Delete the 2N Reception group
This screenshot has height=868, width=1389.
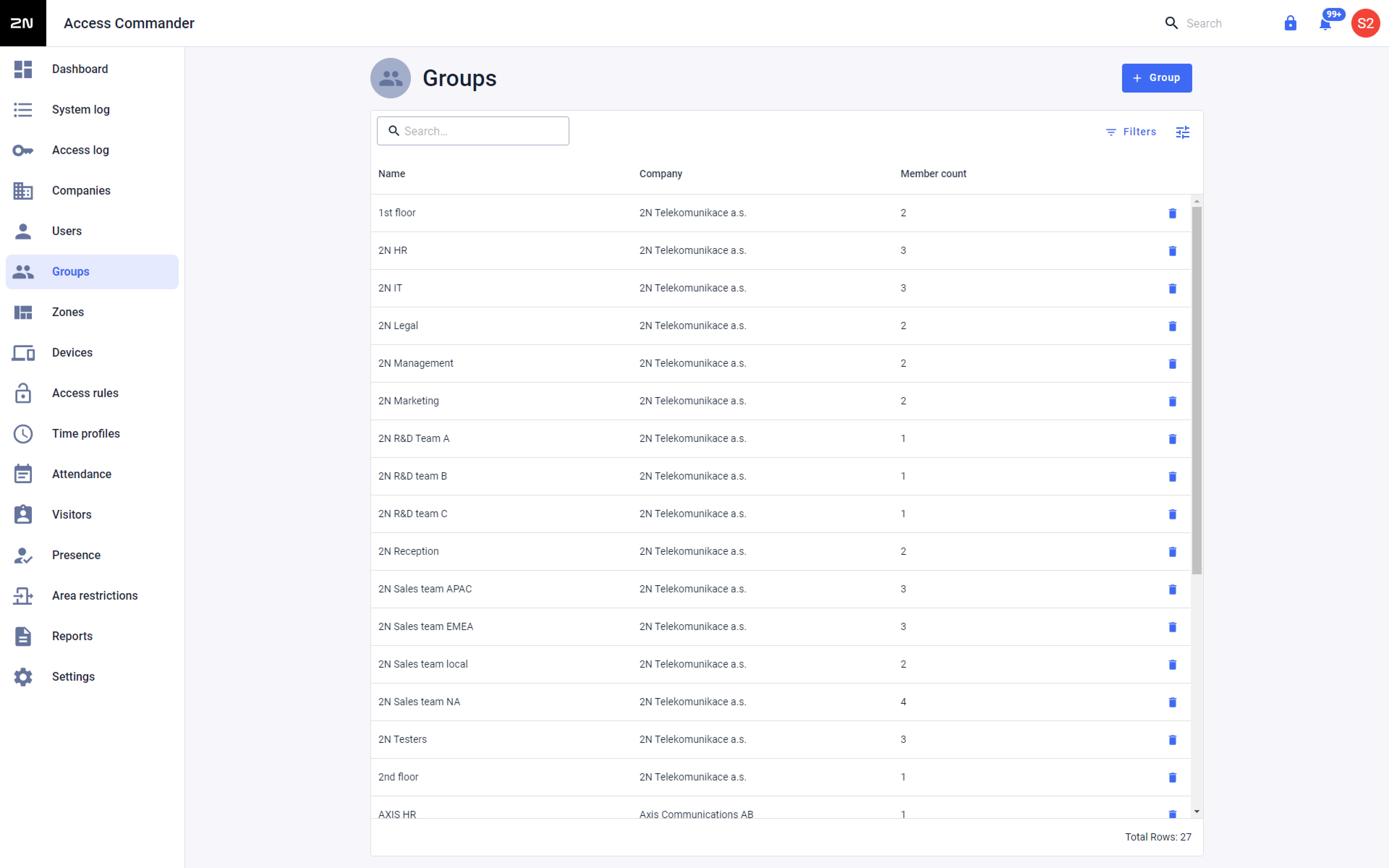point(1173,552)
